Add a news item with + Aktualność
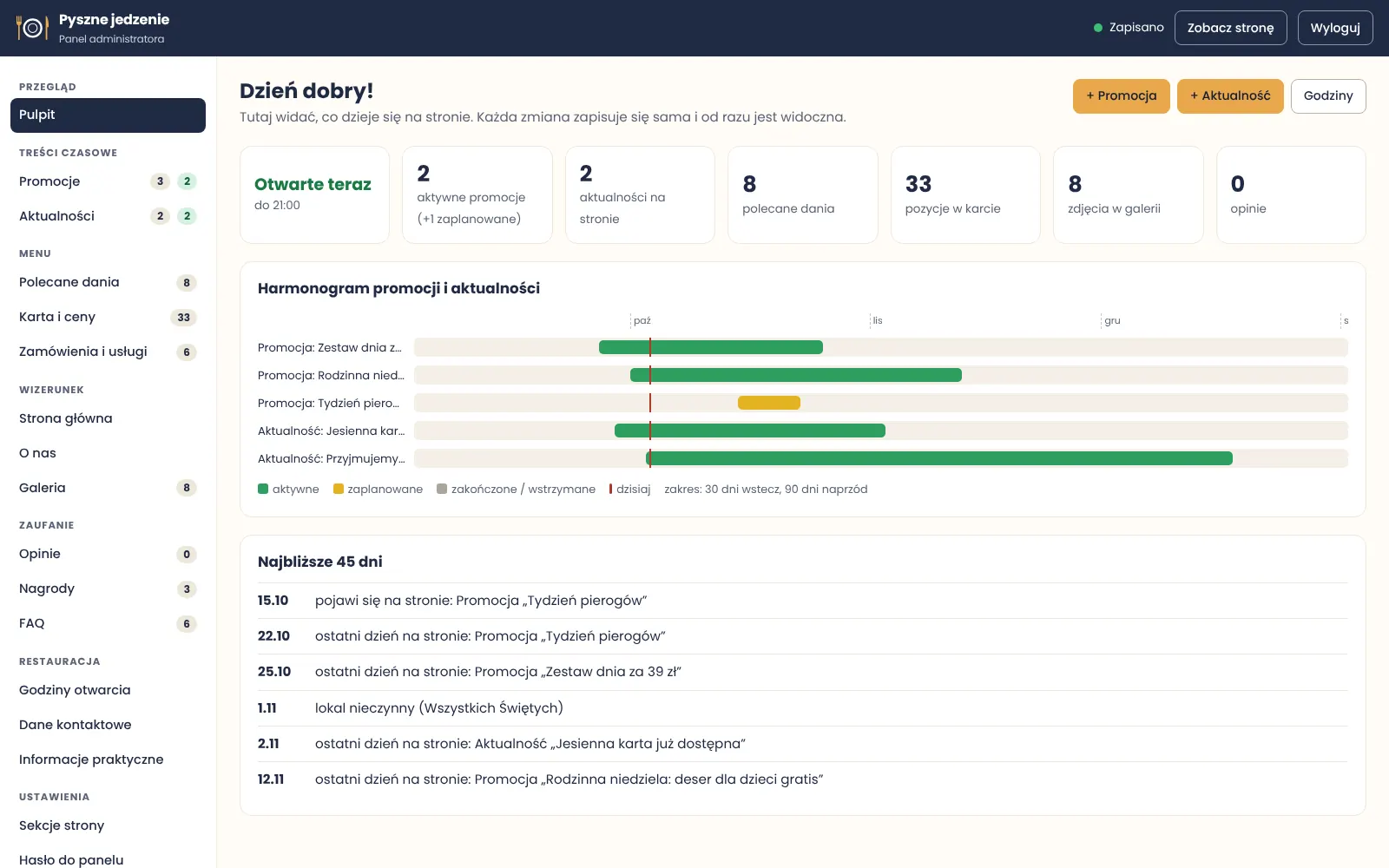The image size is (1389, 868). (x=1230, y=95)
